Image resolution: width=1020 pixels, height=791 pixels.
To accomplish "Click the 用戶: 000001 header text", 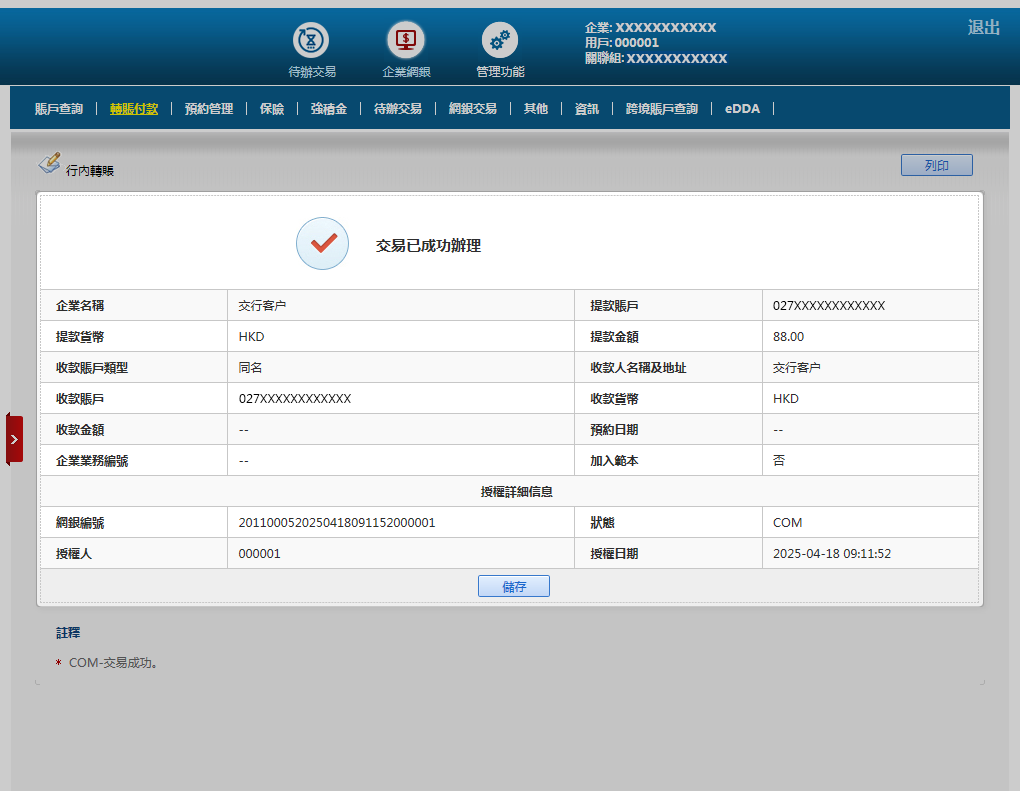I will [621, 43].
